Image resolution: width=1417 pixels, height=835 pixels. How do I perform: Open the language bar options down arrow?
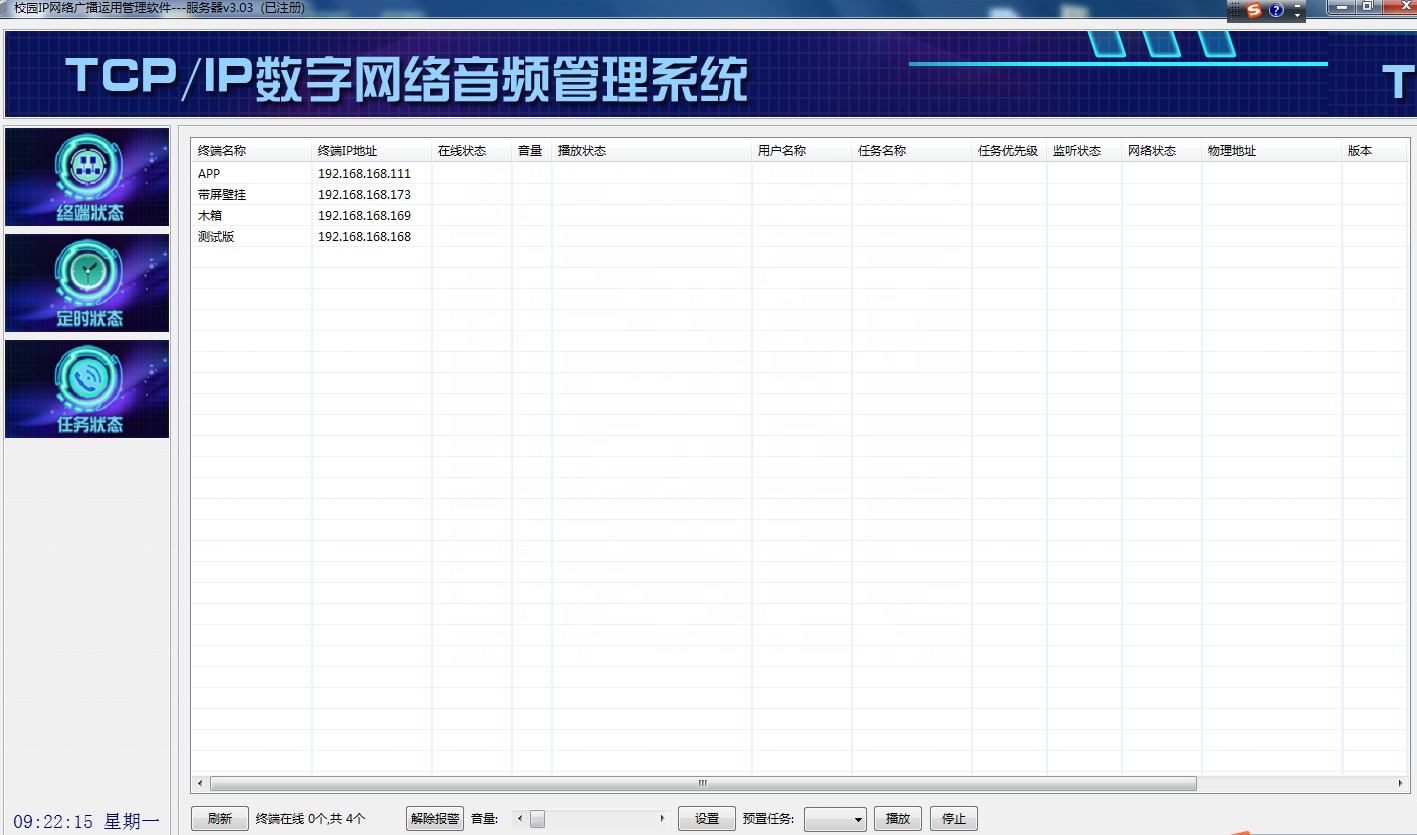pos(1298,14)
